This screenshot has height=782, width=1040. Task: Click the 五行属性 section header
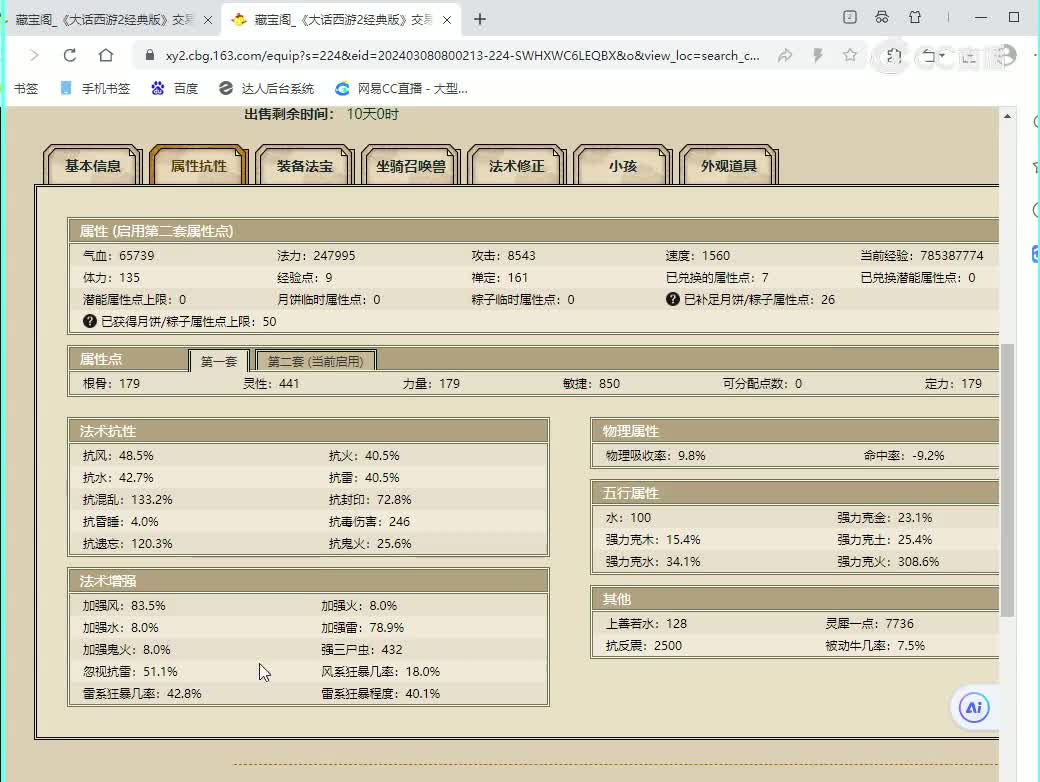click(794, 493)
